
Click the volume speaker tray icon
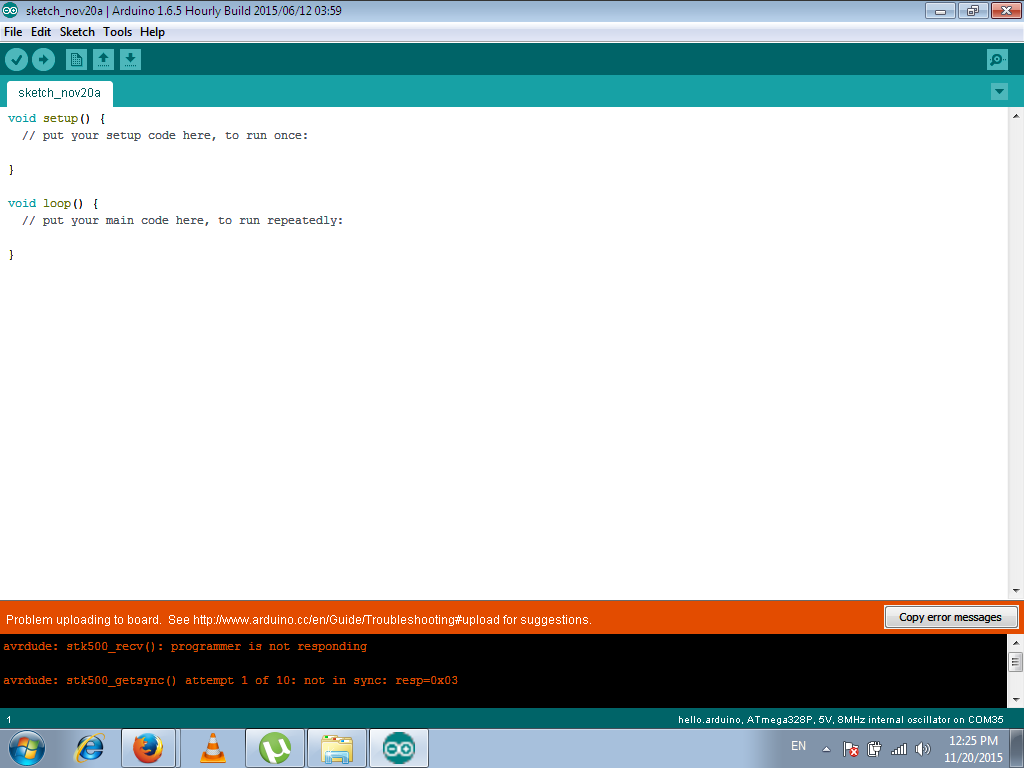click(x=923, y=749)
